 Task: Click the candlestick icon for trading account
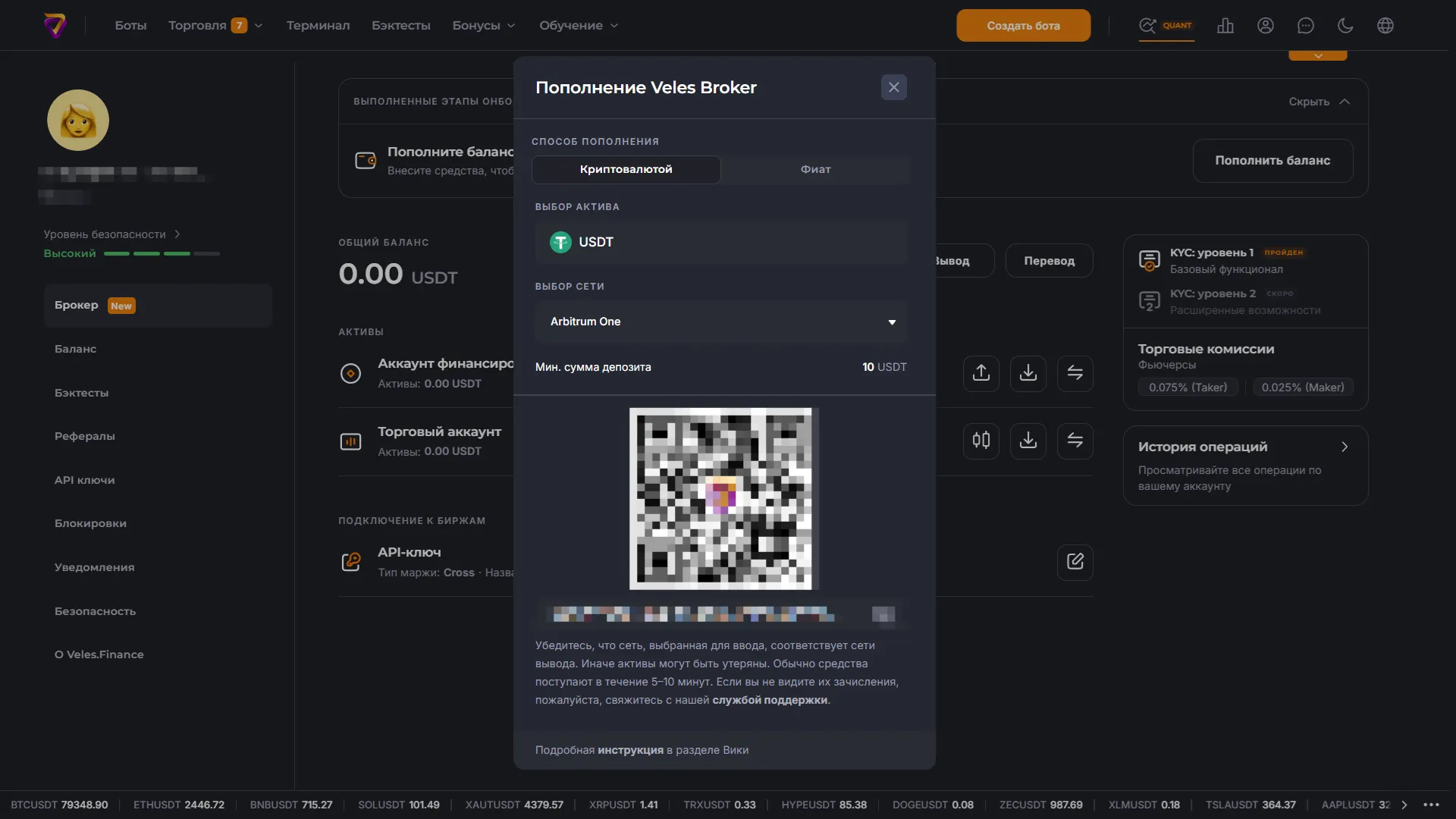pyautogui.click(x=981, y=441)
